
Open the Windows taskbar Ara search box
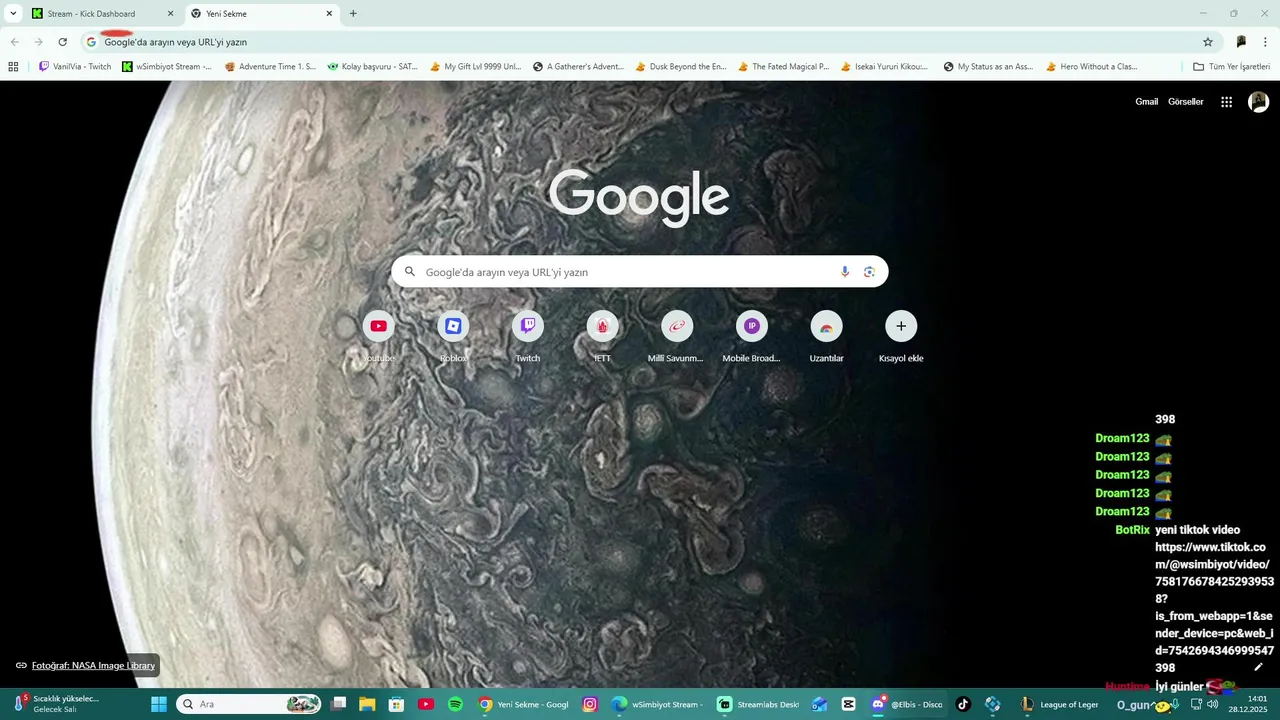(x=250, y=704)
